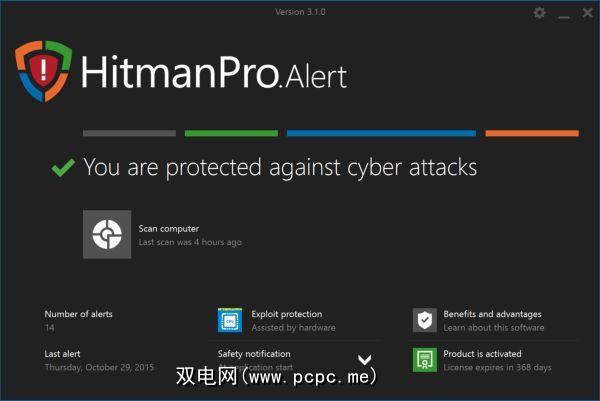Minimize the HitmanPro.Alert window

point(562,13)
